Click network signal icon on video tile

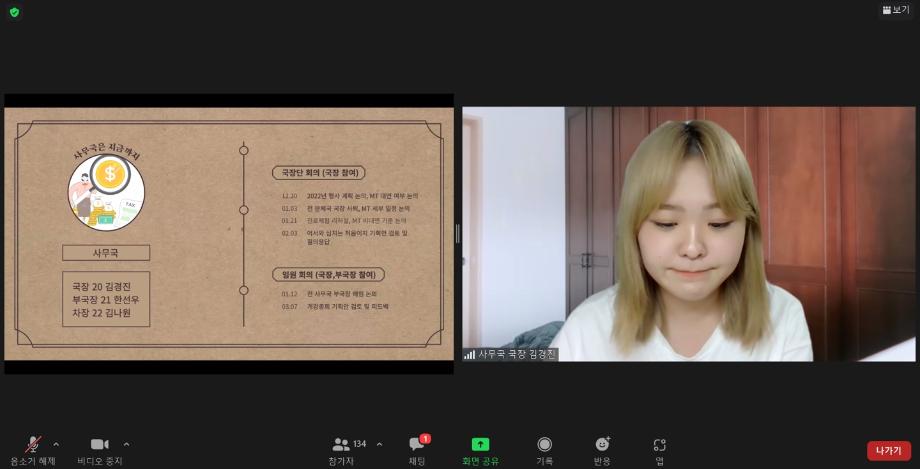coord(470,354)
